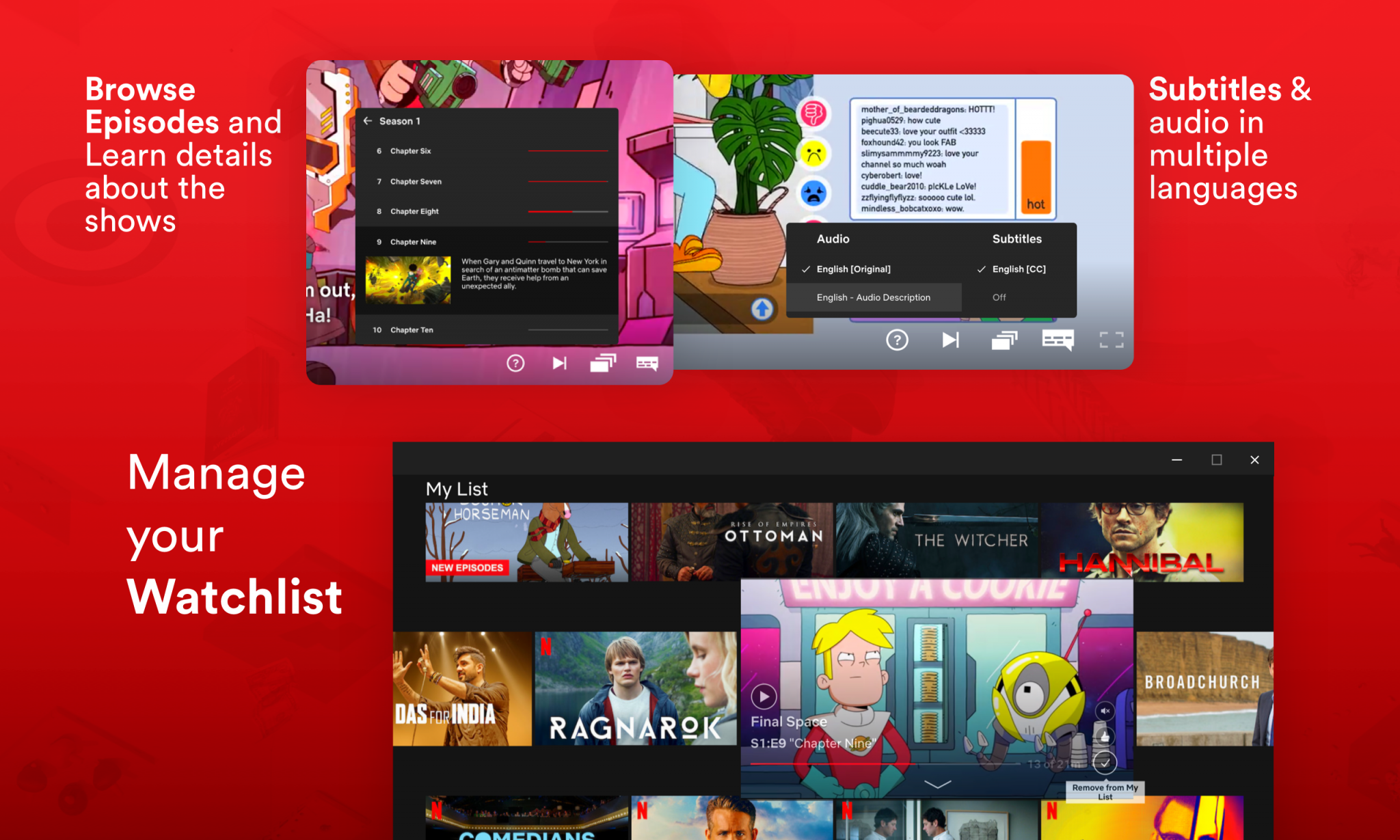Click the yellow sad face emoji
The width and height of the screenshot is (1400, 840).
point(813,154)
